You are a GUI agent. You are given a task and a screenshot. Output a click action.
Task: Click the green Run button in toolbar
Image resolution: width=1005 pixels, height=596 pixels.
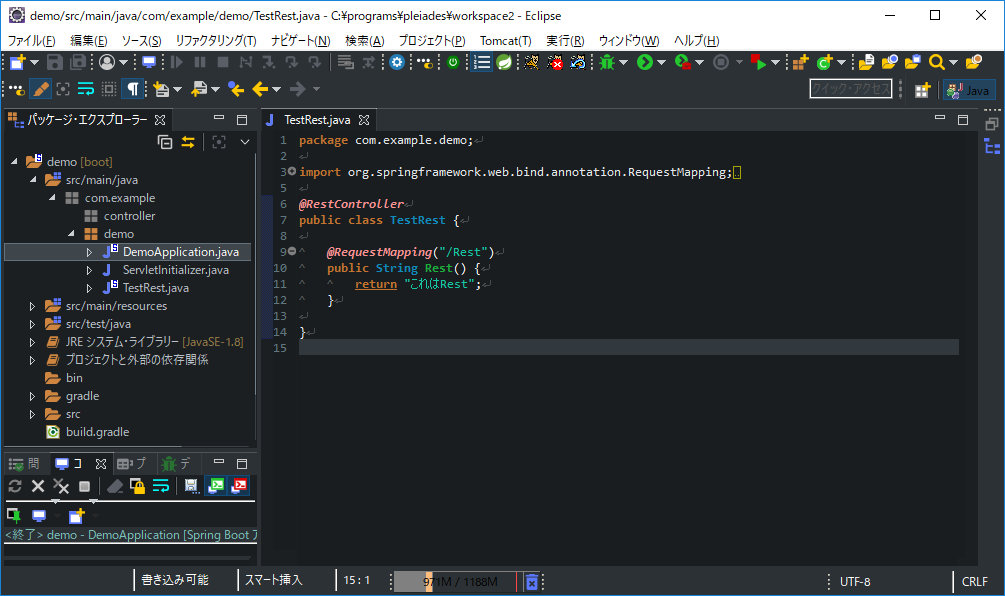pos(644,62)
